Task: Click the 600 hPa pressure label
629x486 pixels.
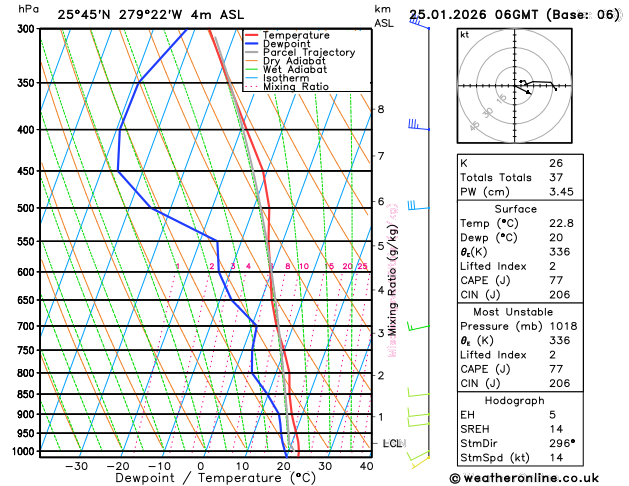Action: [x=28, y=272]
